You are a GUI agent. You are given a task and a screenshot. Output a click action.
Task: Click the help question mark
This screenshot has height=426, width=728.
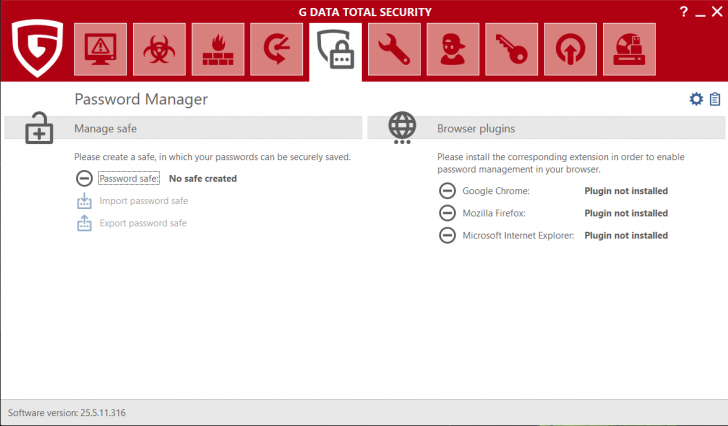tap(683, 12)
